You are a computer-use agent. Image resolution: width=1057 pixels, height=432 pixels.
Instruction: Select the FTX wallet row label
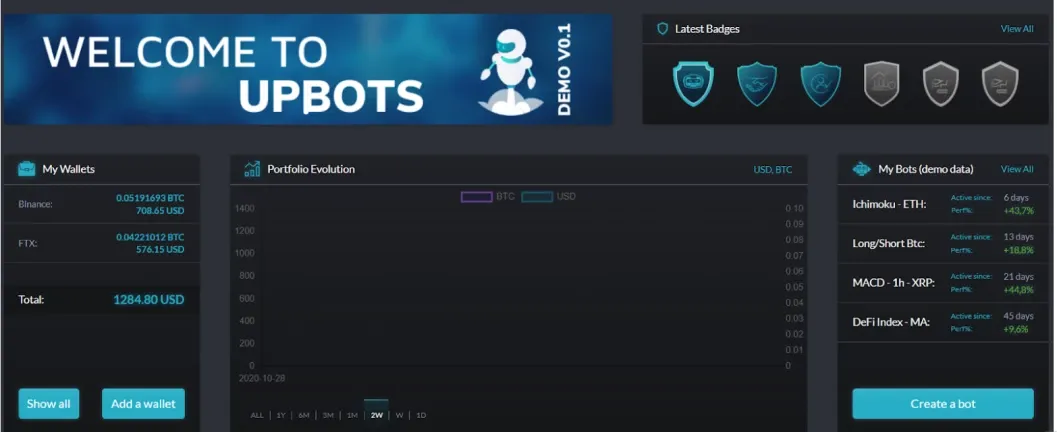pyautogui.click(x=28, y=243)
